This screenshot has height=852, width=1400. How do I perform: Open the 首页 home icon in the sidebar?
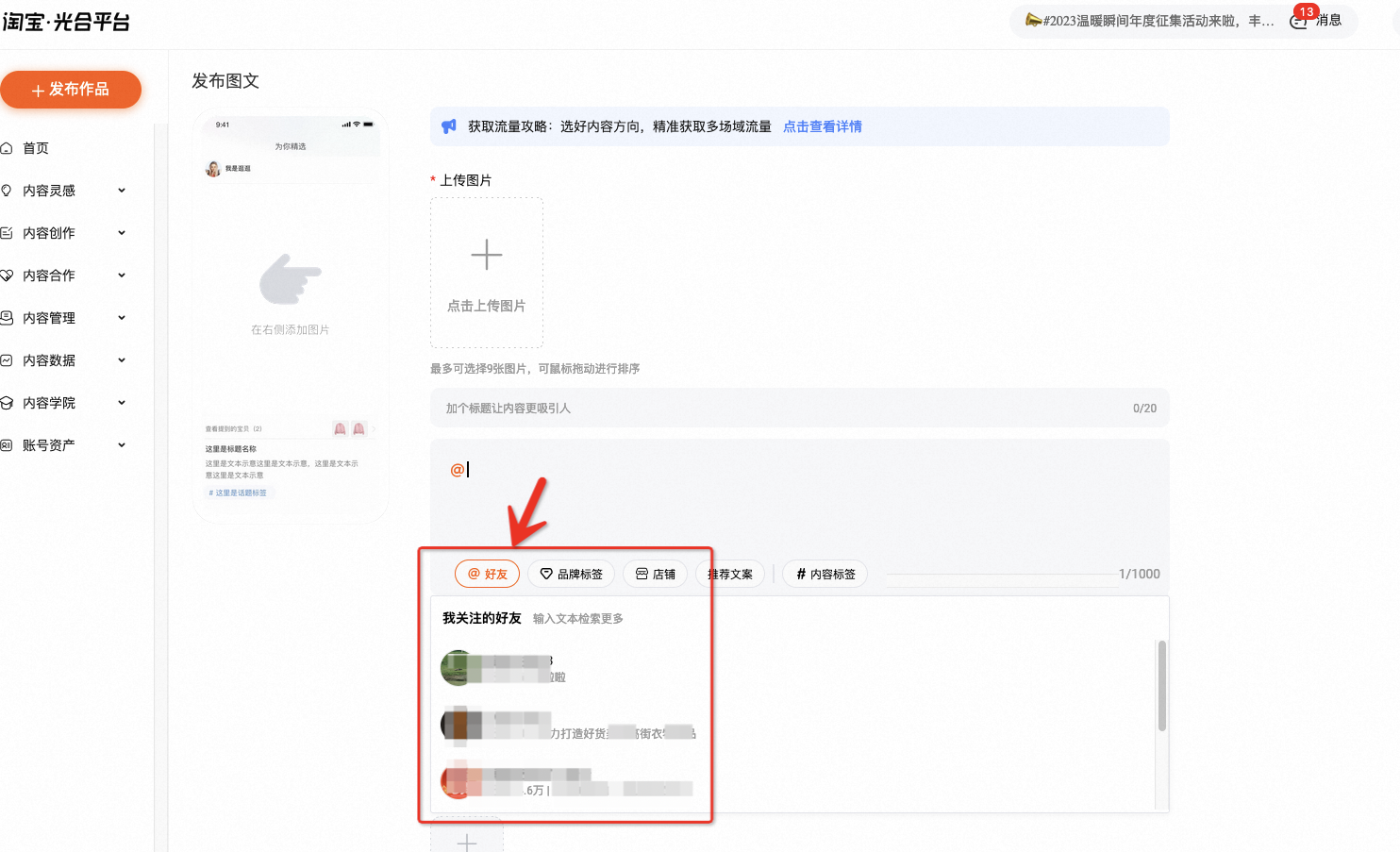pyautogui.click(x=7, y=148)
